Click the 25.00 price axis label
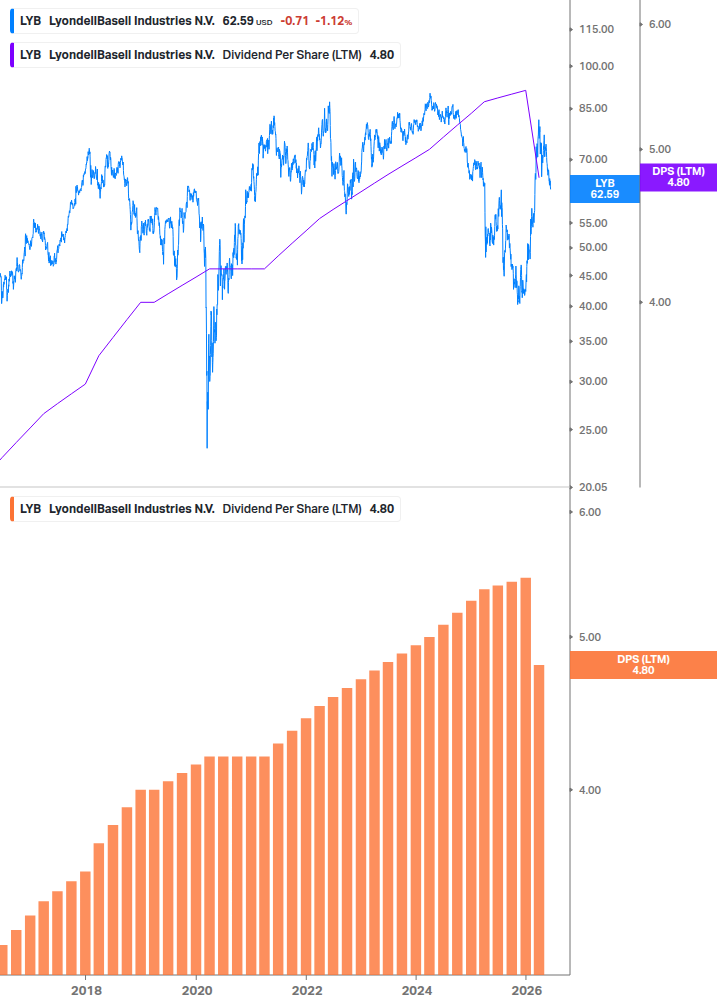 593,431
